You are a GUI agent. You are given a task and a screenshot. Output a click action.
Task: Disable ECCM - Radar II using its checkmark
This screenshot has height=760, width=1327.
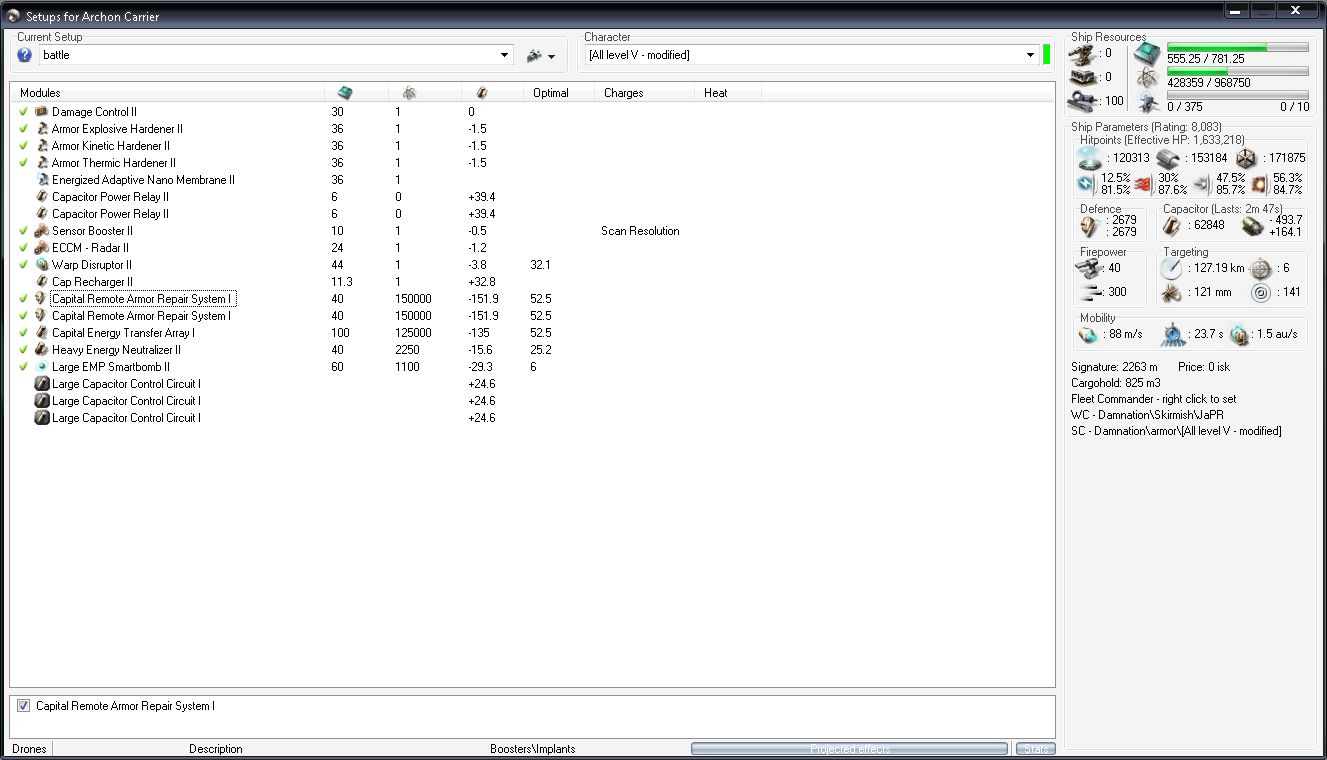point(23,248)
